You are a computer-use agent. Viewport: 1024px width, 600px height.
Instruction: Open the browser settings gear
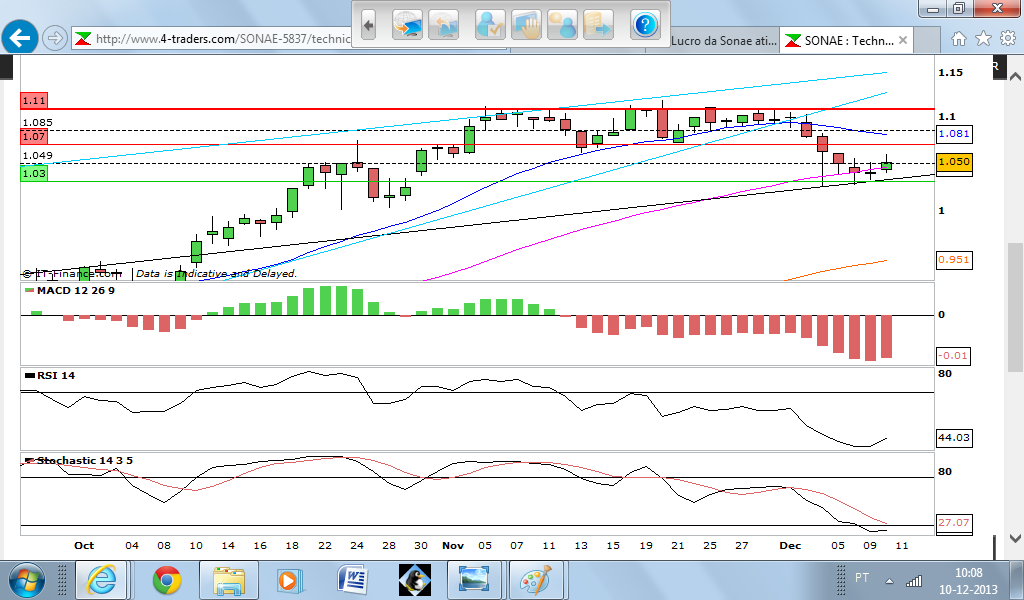[1006, 39]
